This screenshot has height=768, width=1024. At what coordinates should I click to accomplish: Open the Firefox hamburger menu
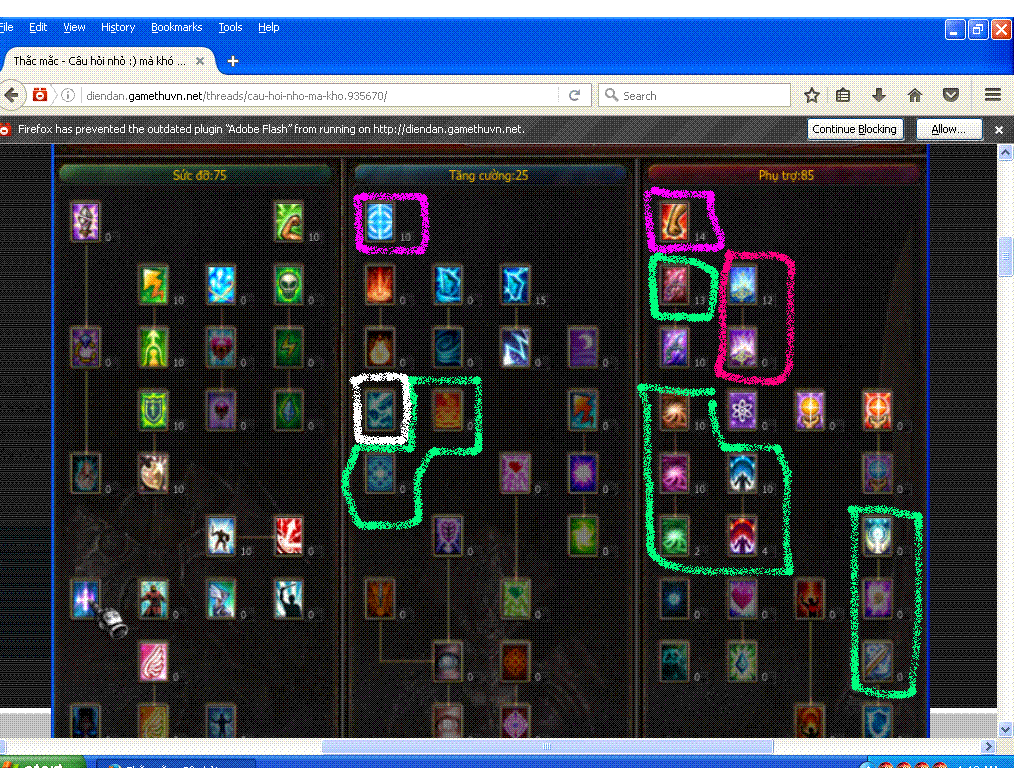(993, 95)
